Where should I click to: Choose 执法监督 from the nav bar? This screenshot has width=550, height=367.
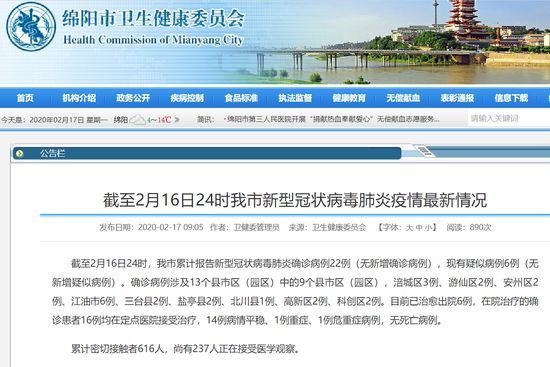point(295,98)
